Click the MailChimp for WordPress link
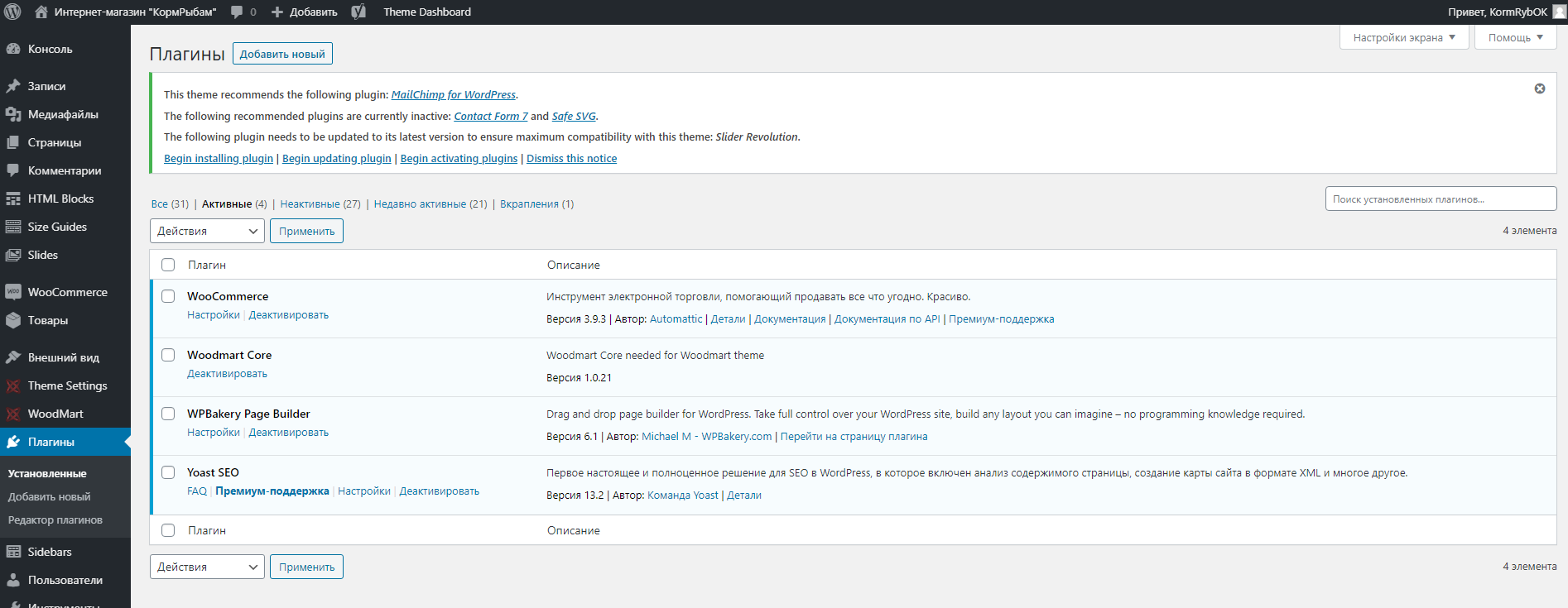The width and height of the screenshot is (1568, 608). [453, 94]
